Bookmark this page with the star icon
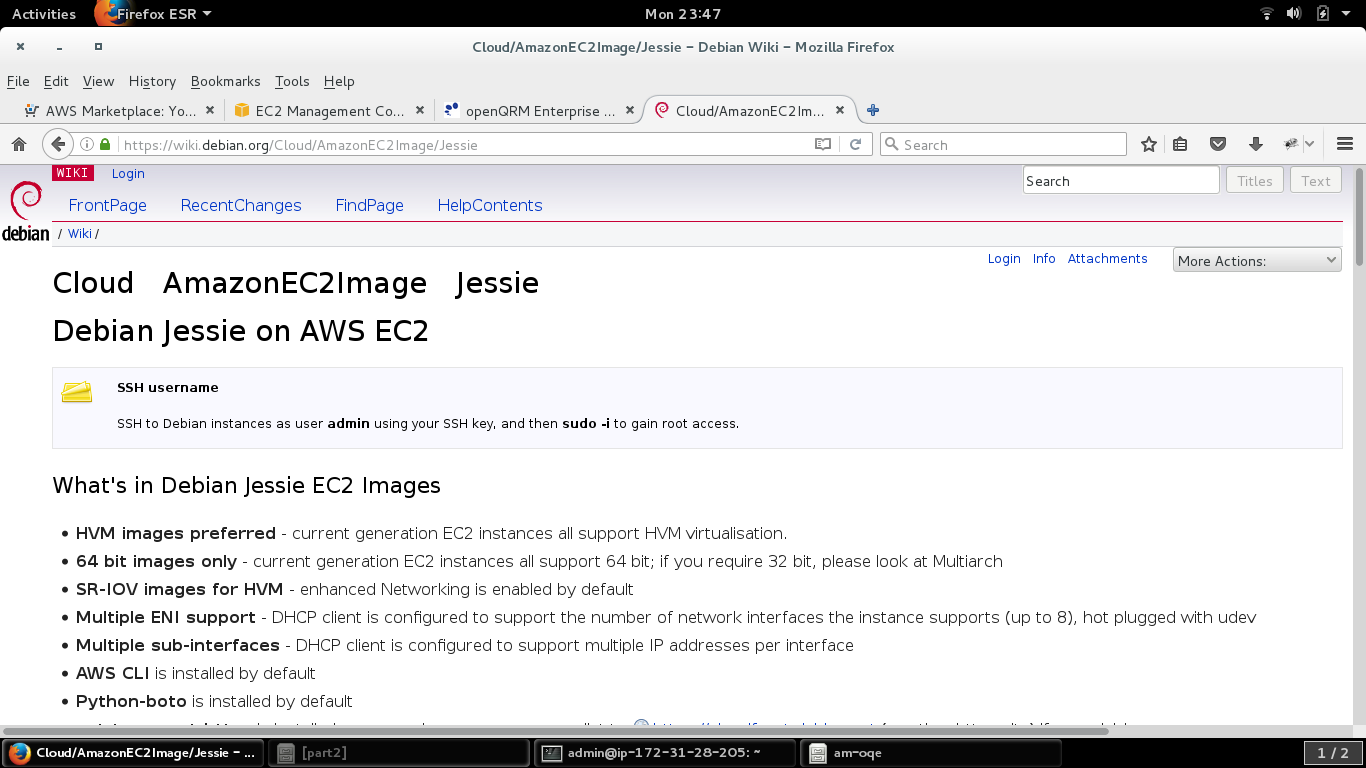 (x=1149, y=144)
